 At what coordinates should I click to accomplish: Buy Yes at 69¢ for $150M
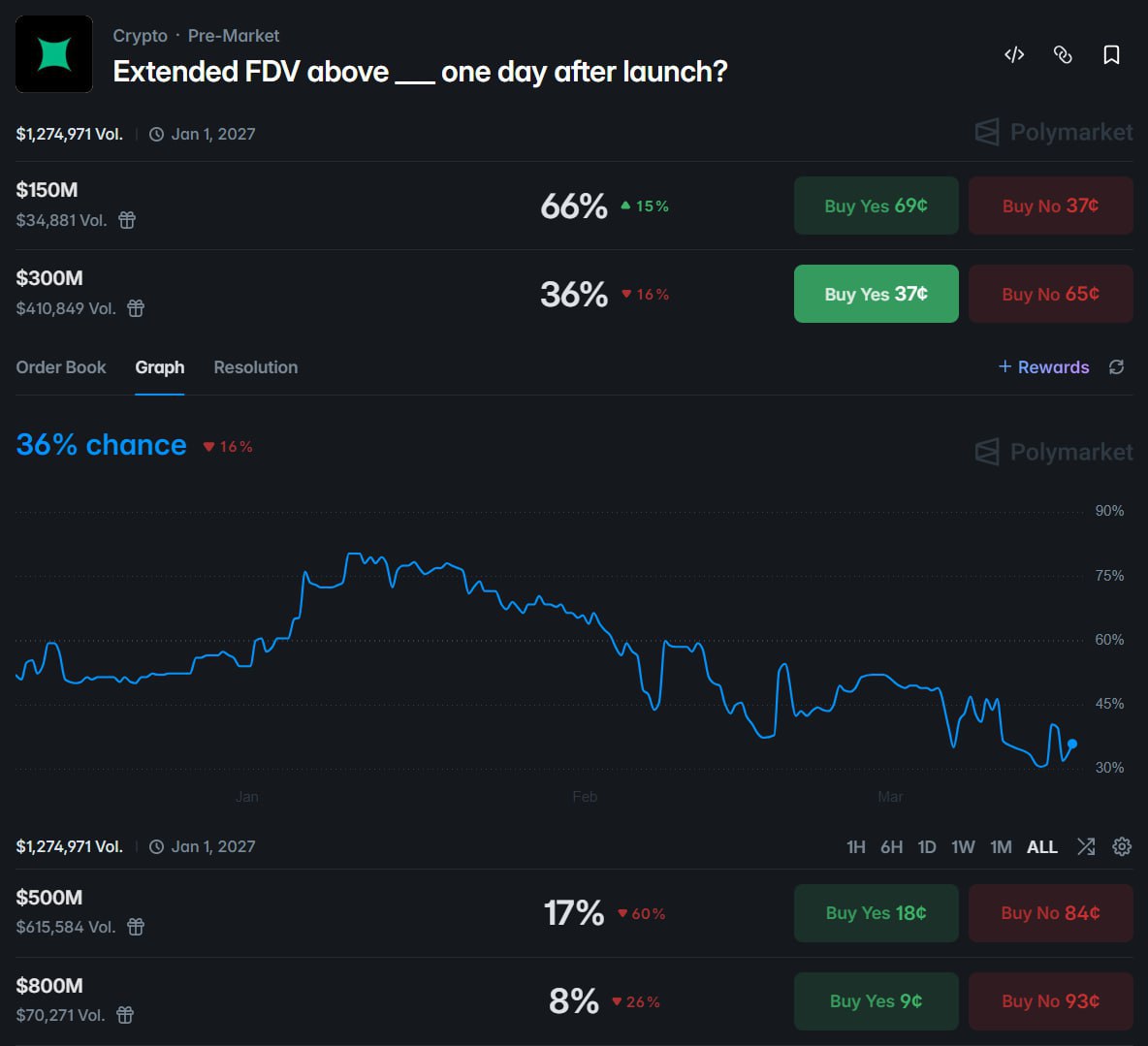pos(876,206)
